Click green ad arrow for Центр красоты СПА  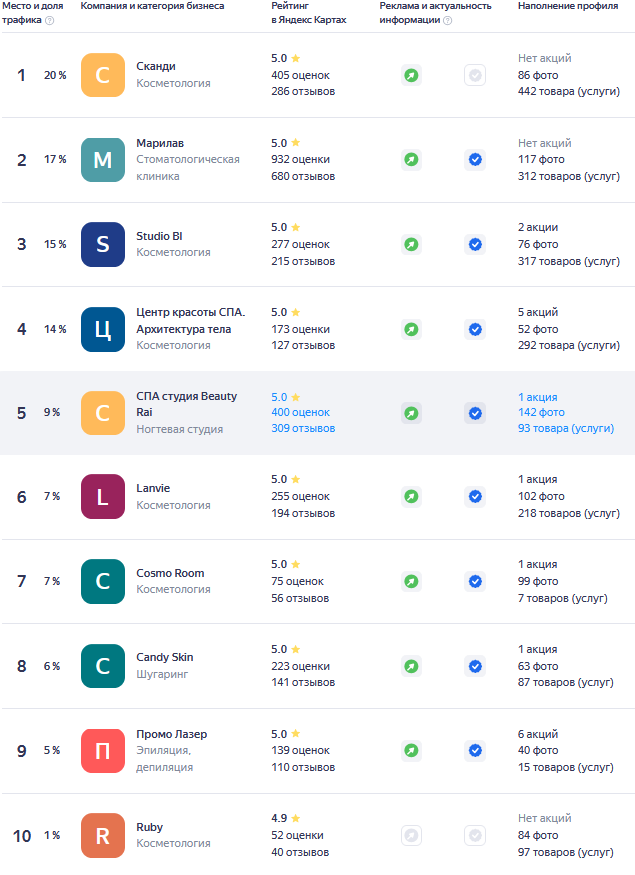(x=411, y=329)
